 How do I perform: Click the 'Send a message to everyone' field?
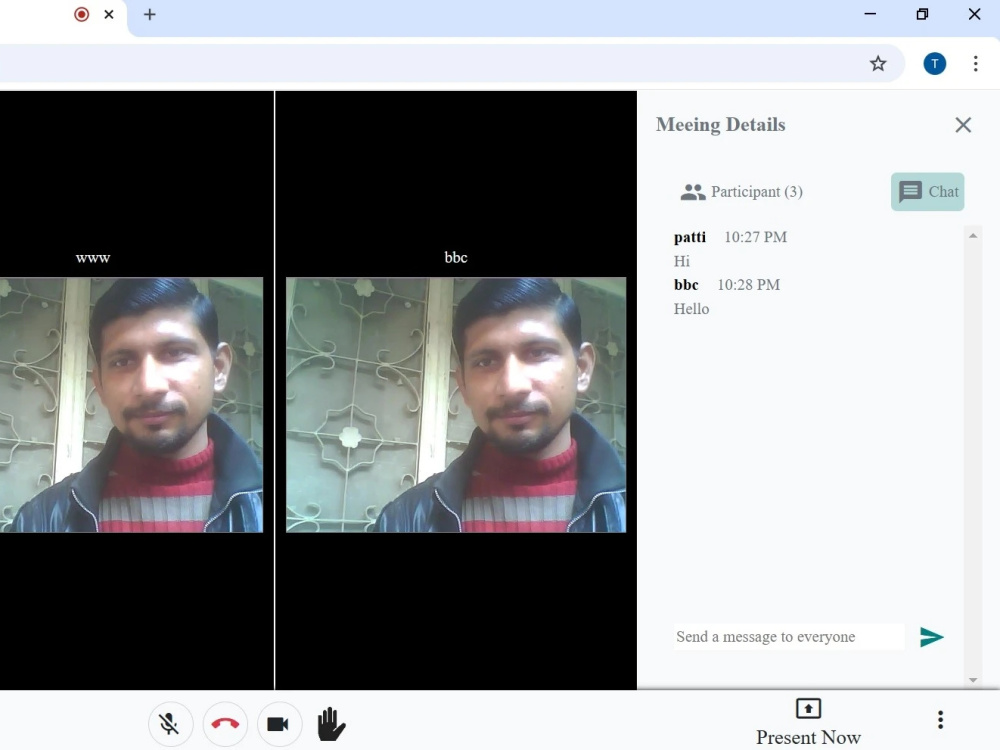pos(789,636)
